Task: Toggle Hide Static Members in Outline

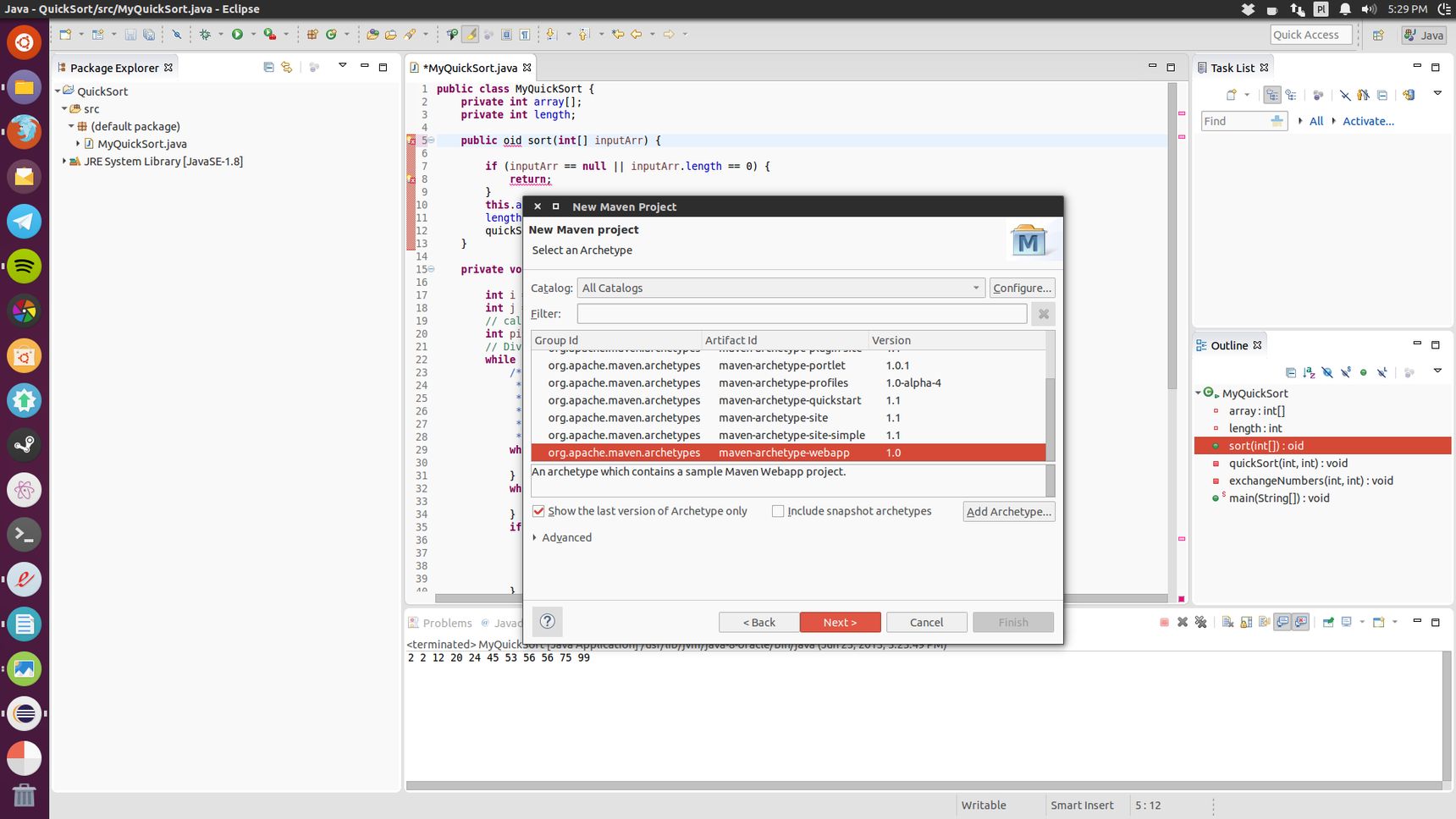Action: 1346,371
